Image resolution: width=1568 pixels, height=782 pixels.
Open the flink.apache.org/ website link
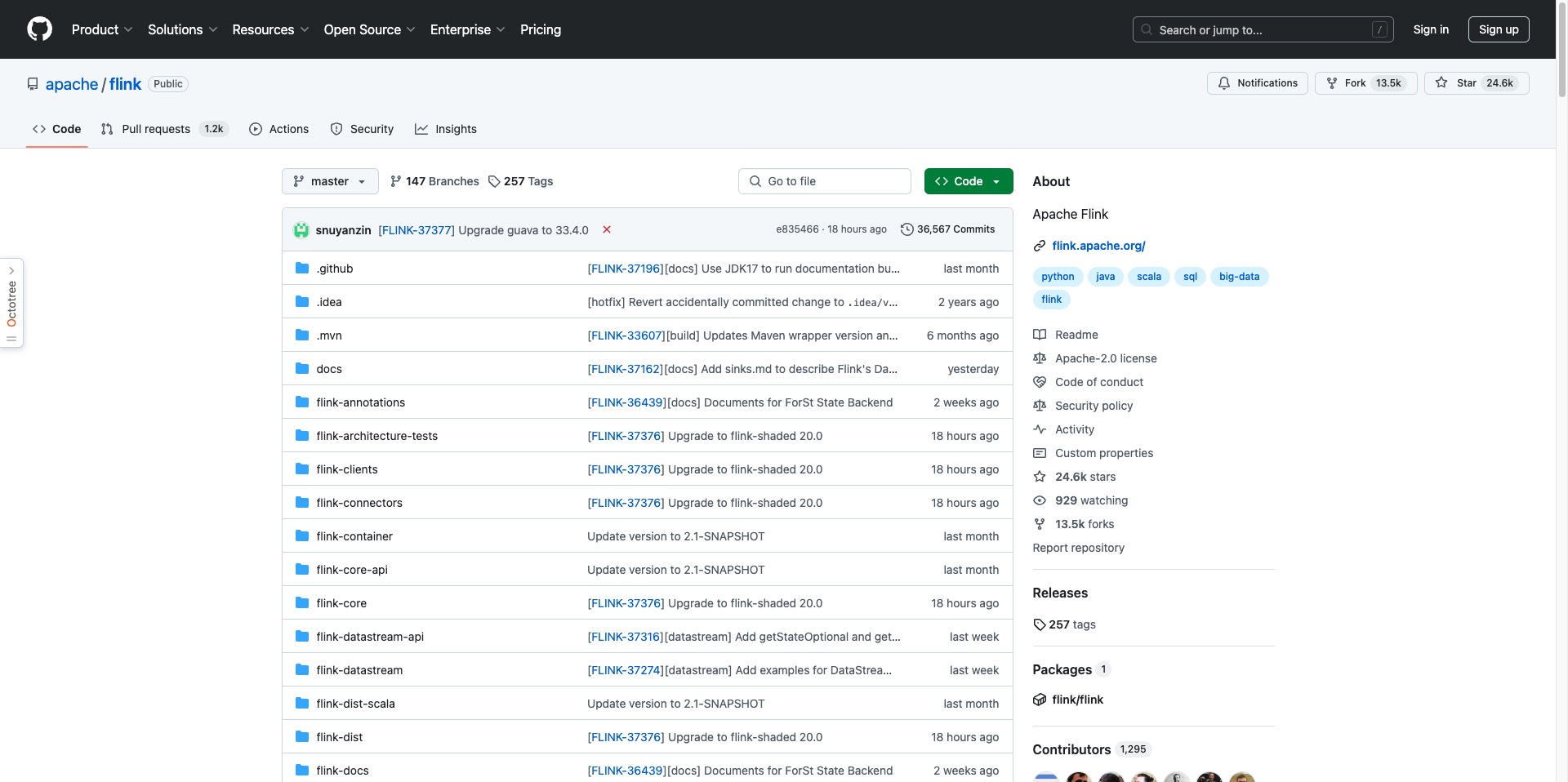1098,246
